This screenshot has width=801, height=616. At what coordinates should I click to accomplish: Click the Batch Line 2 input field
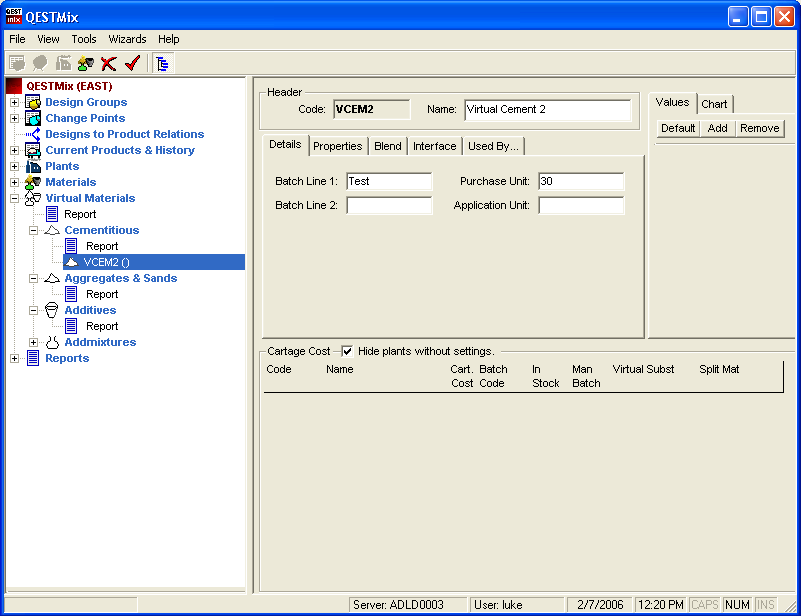(389, 205)
